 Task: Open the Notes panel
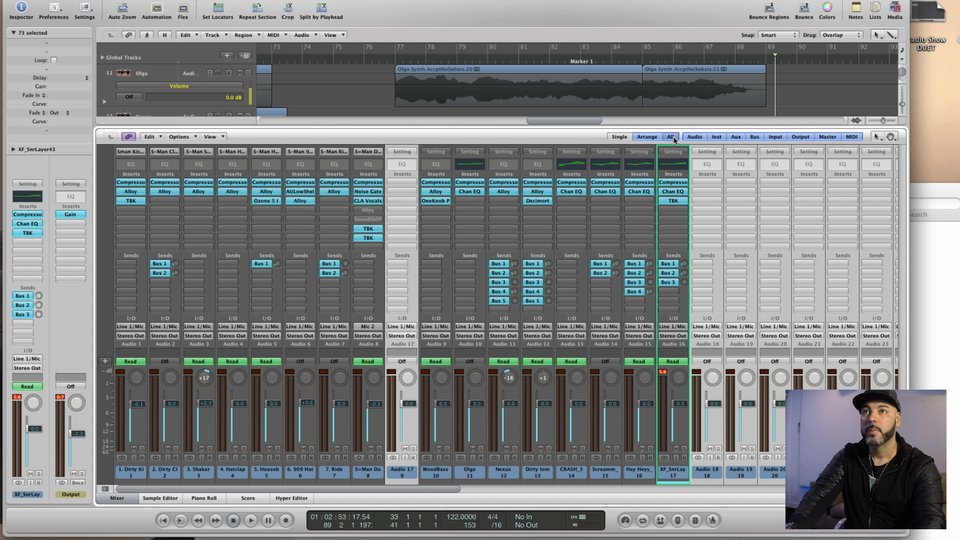click(x=856, y=9)
